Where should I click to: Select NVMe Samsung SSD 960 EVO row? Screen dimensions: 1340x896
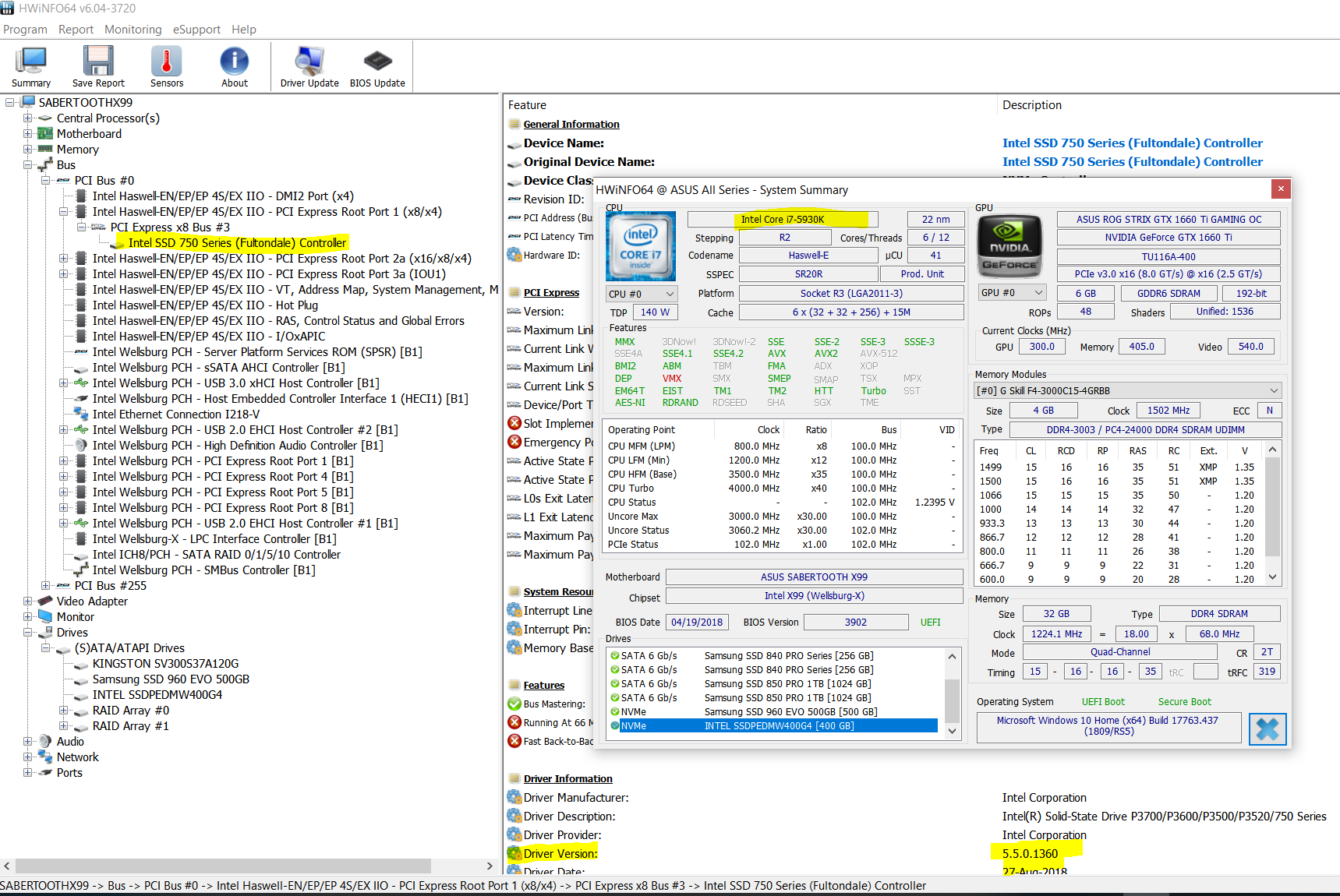coord(773,711)
